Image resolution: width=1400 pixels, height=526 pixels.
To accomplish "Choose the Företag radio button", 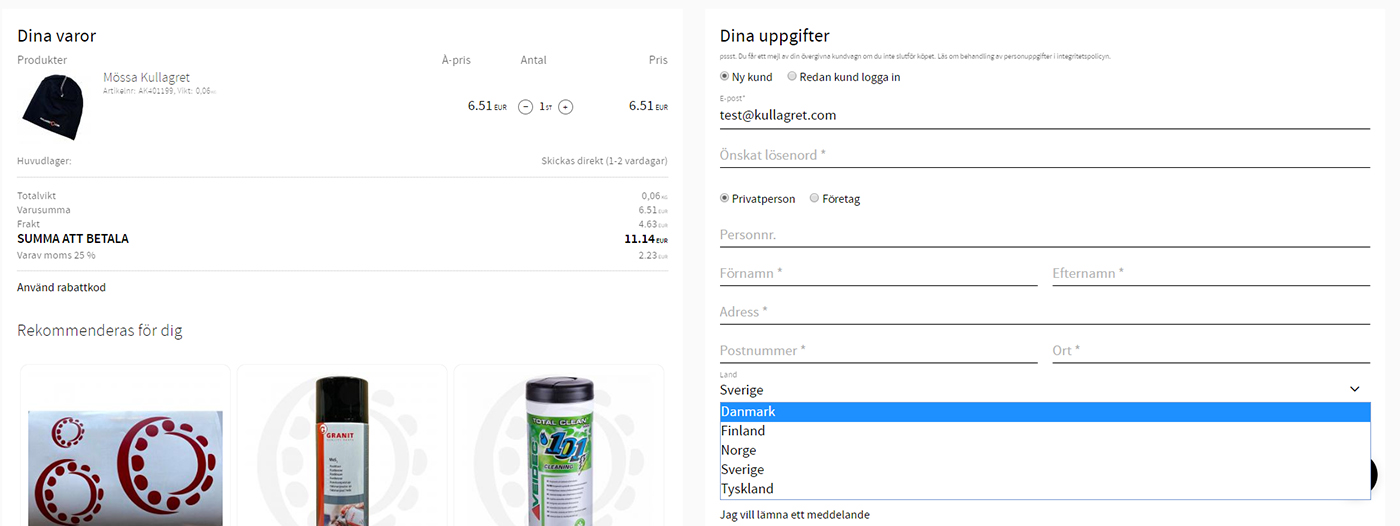I will (815, 198).
